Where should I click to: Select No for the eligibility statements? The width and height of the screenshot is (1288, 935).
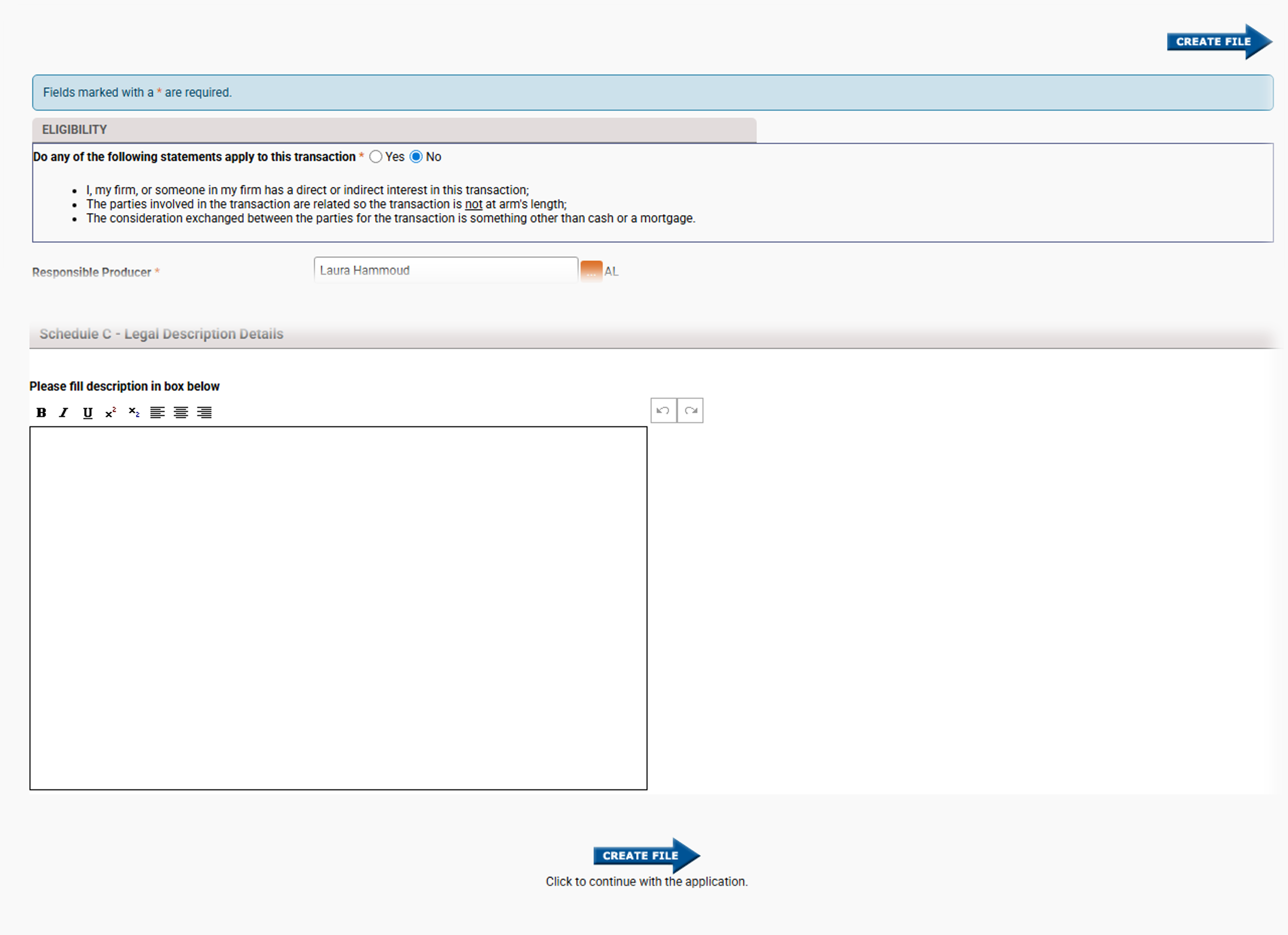coord(416,157)
